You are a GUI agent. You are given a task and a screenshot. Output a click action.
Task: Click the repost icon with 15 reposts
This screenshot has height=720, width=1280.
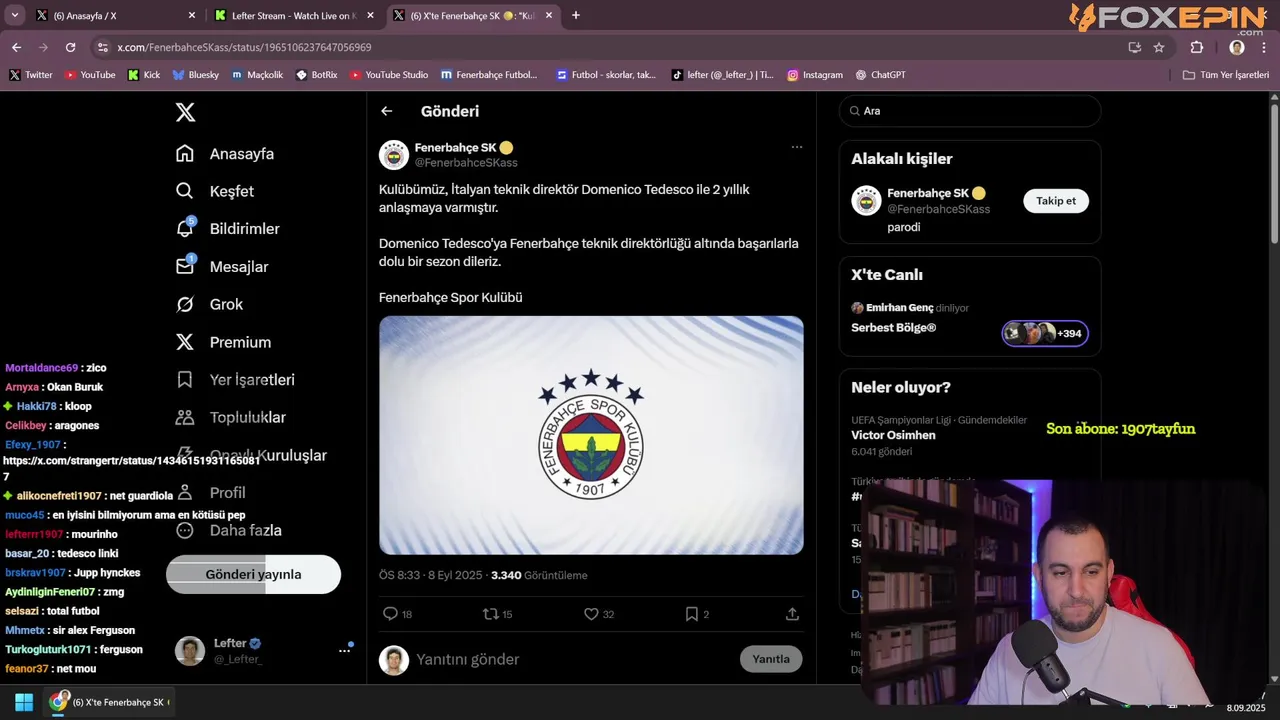click(x=491, y=614)
